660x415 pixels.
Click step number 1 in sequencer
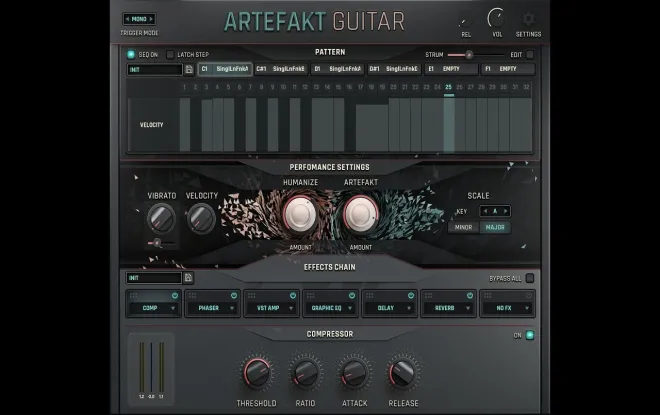(184, 87)
